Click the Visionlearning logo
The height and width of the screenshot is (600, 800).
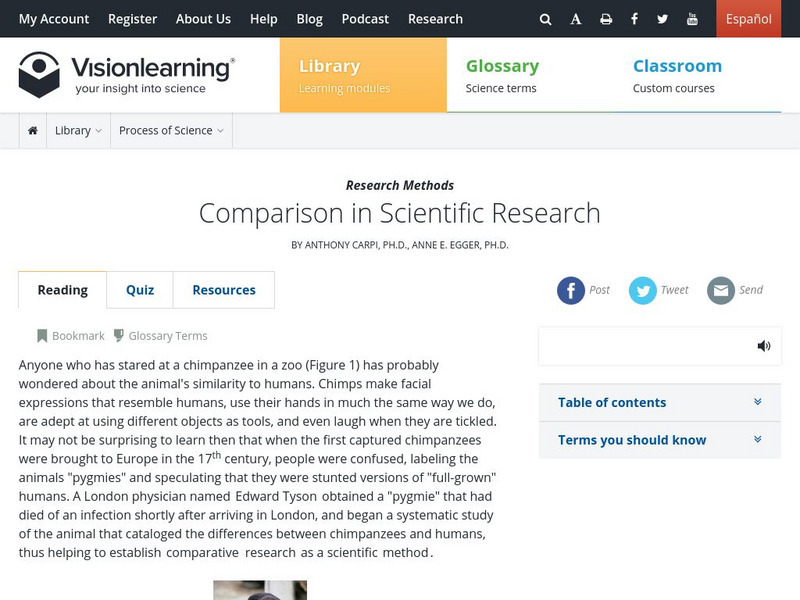[x=127, y=75]
